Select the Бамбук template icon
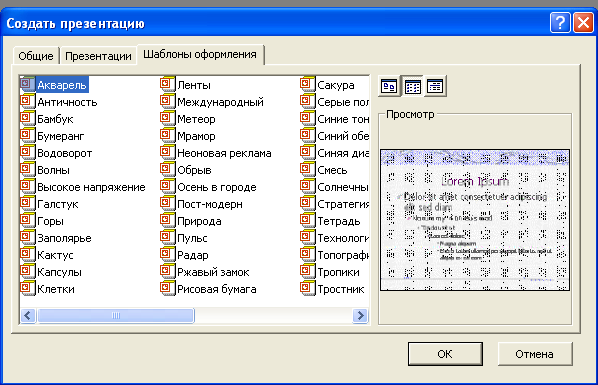 (x=27, y=118)
